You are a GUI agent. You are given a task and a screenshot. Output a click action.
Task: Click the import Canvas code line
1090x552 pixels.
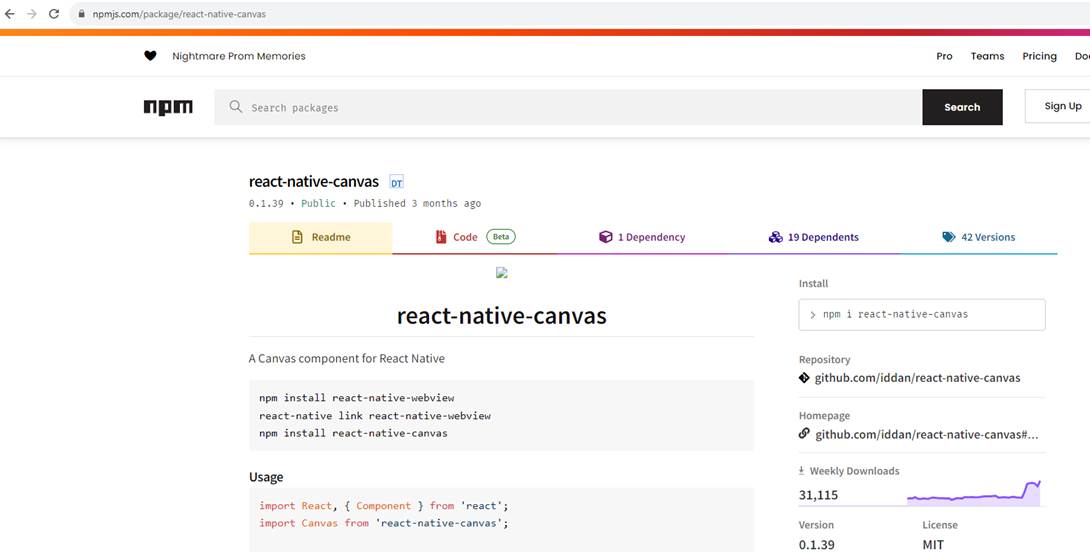tap(384, 523)
